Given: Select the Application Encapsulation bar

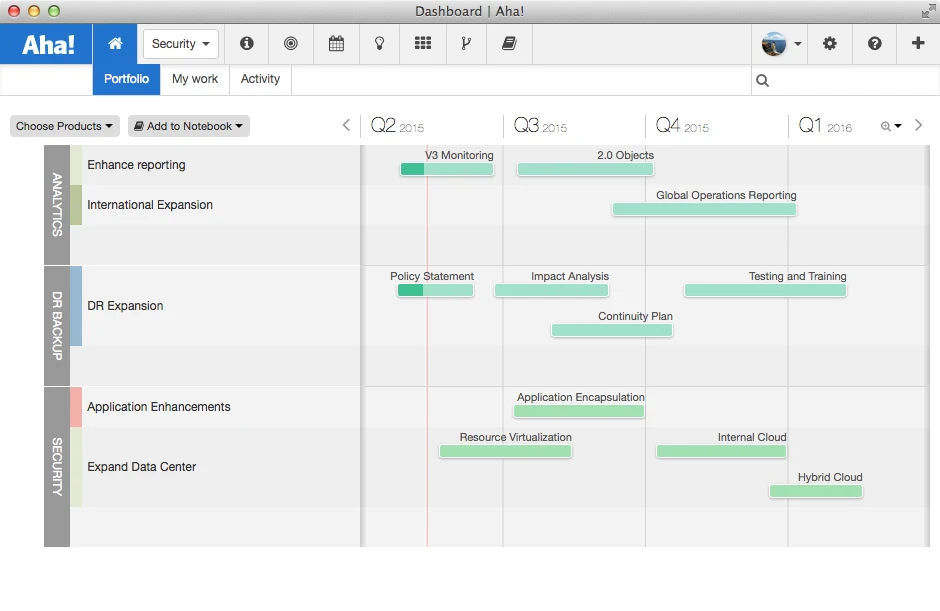Looking at the screenshot, I should pos(579,411).
